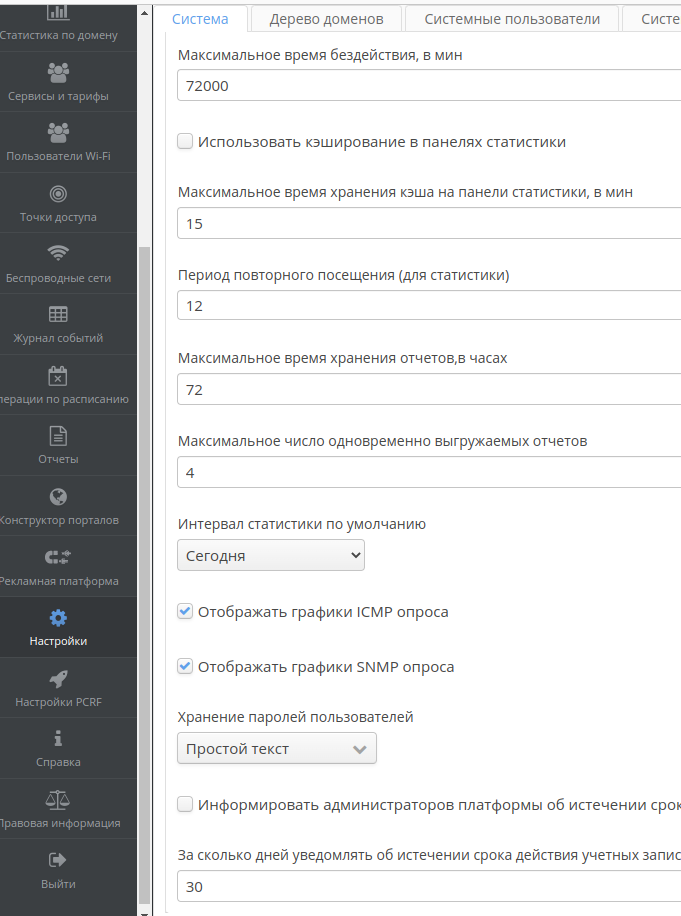Open Правовая информация sidebar link
The image size is (681, 916).
[58, 810]
